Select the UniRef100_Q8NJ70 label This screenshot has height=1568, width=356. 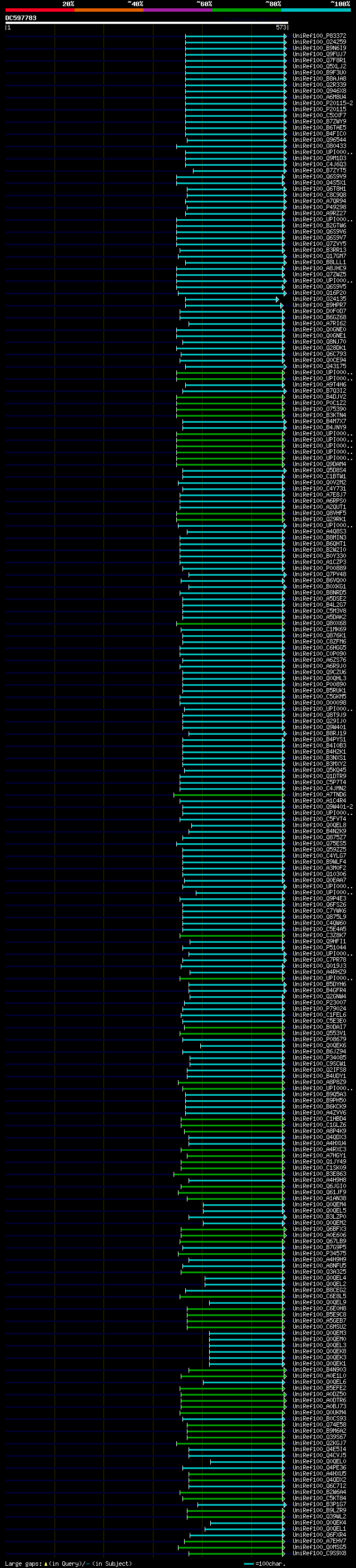click(319, 342)
